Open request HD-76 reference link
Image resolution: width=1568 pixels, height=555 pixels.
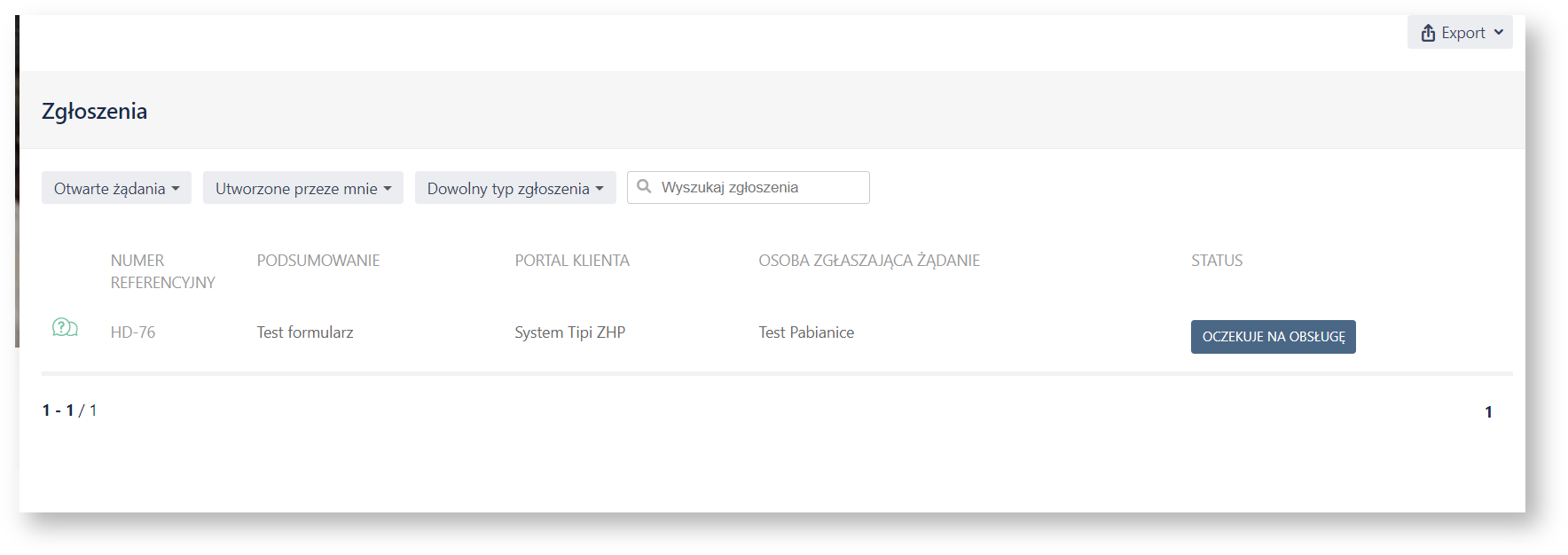pos(133,332)
